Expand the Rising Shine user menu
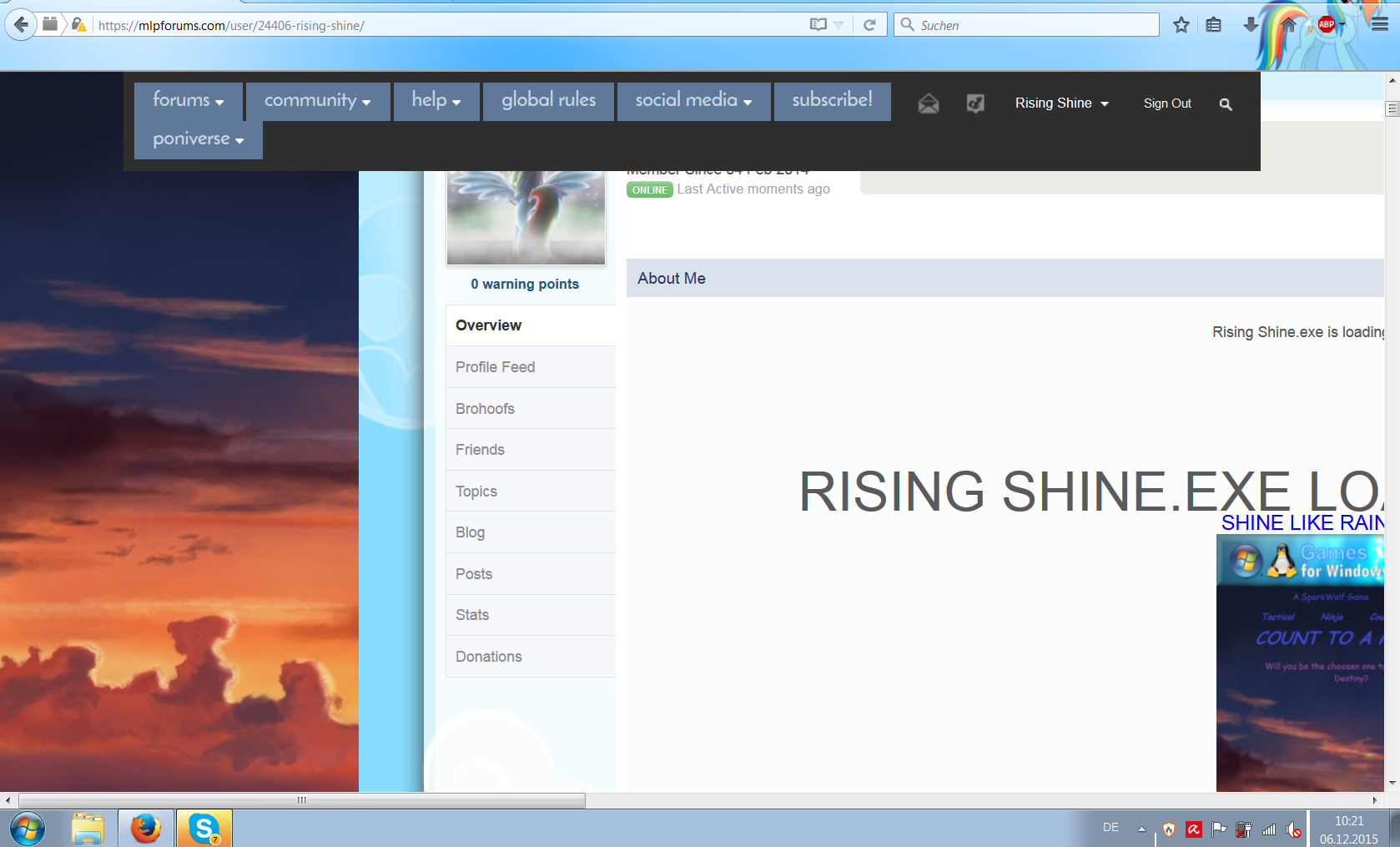This screenshot has width=1400, height=847. tap(1061, 103)
